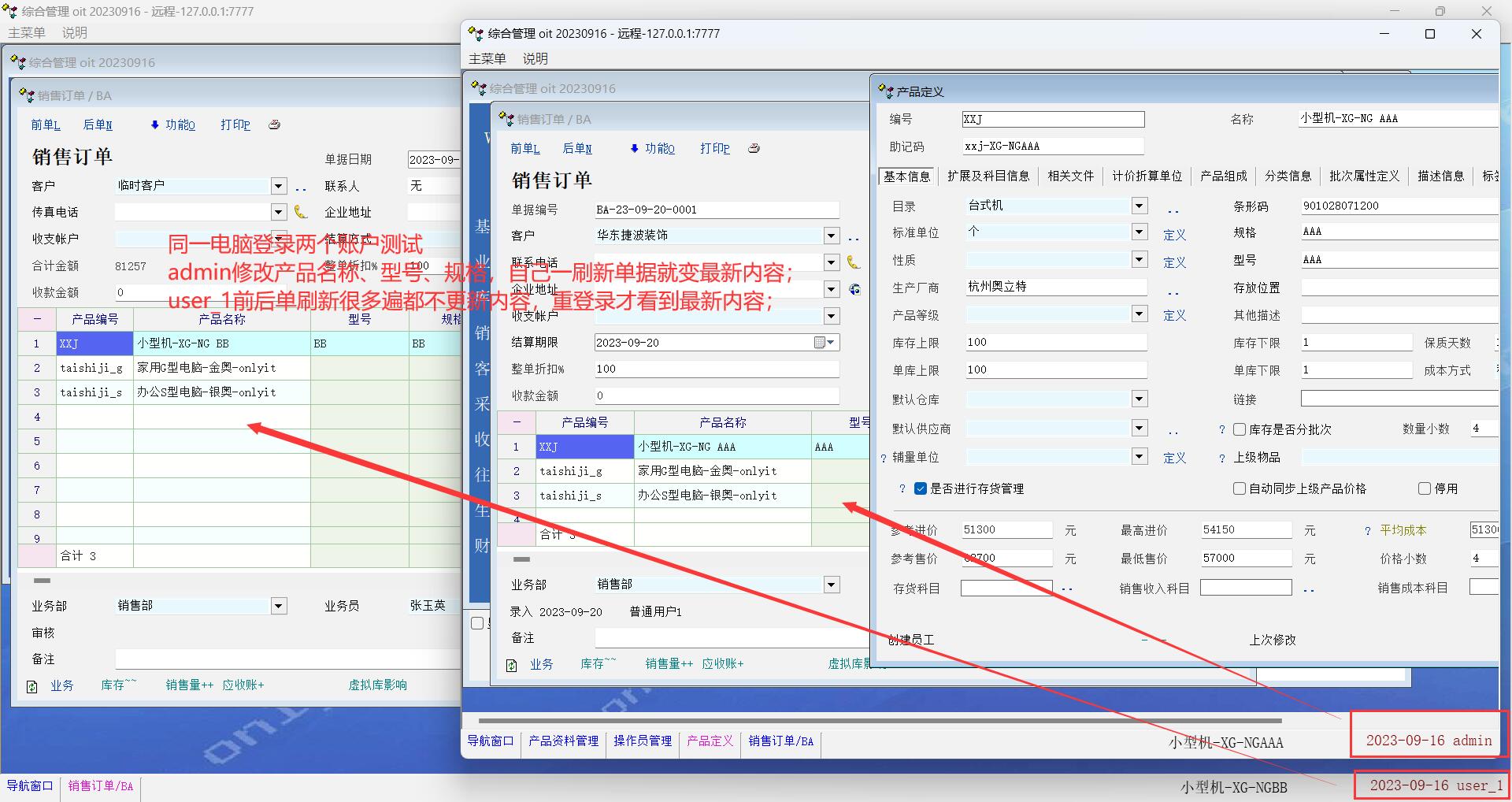Screen dimensions: 1512x802
Task: Click 虚拟库影响 link in left window
Action: click(x=378, y=685)
